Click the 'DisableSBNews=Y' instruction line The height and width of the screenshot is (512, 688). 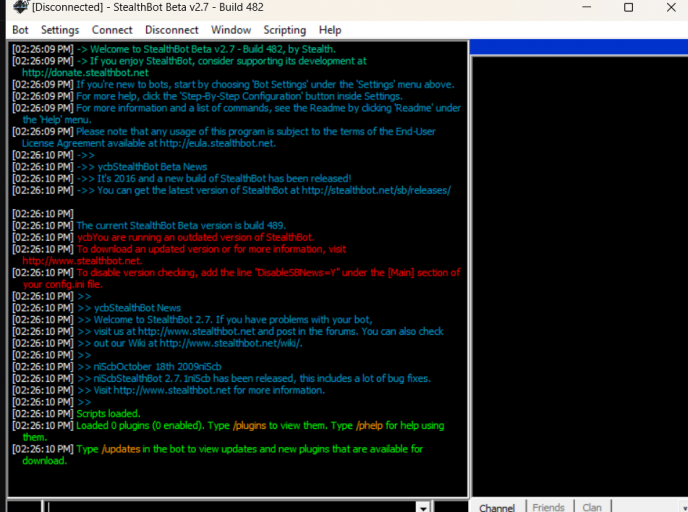coord(269,272)
